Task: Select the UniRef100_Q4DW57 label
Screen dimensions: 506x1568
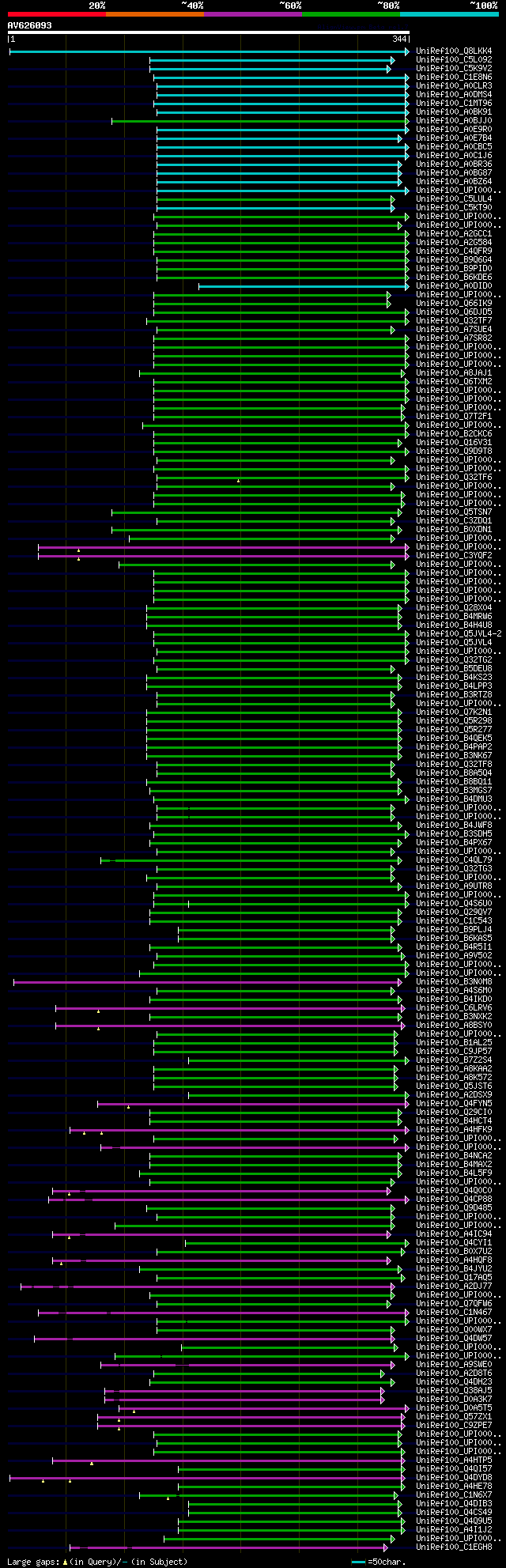Action: [x=454, y=1339]
